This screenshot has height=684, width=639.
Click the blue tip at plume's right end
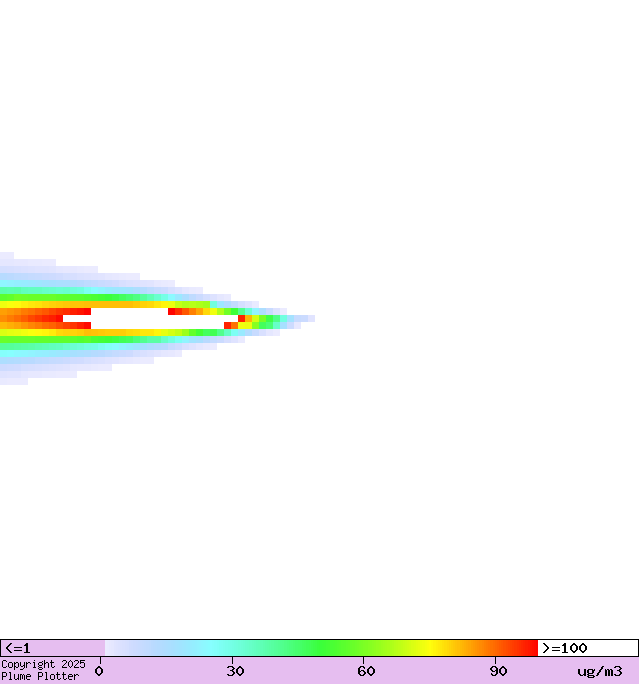[310, 318]
